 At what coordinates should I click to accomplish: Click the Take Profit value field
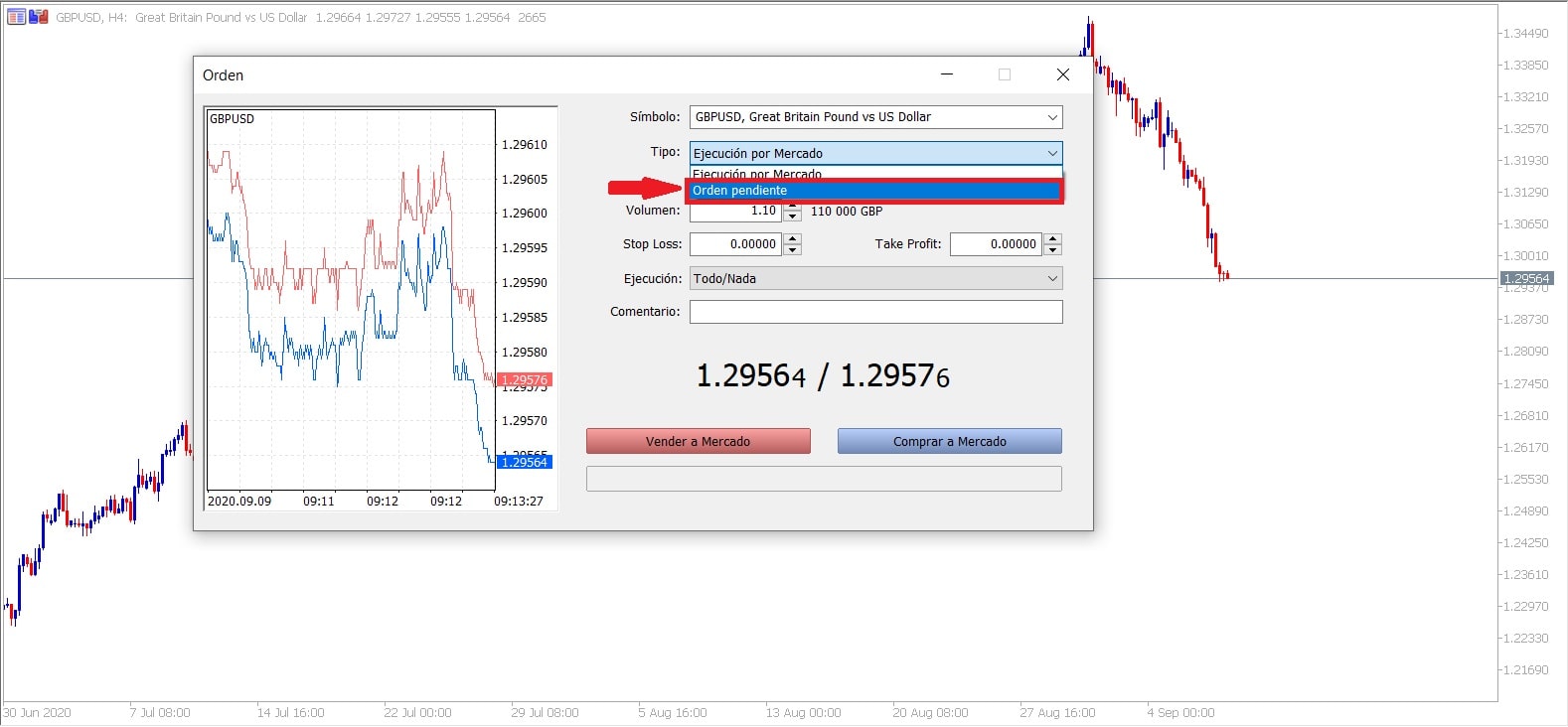point(996,244)
